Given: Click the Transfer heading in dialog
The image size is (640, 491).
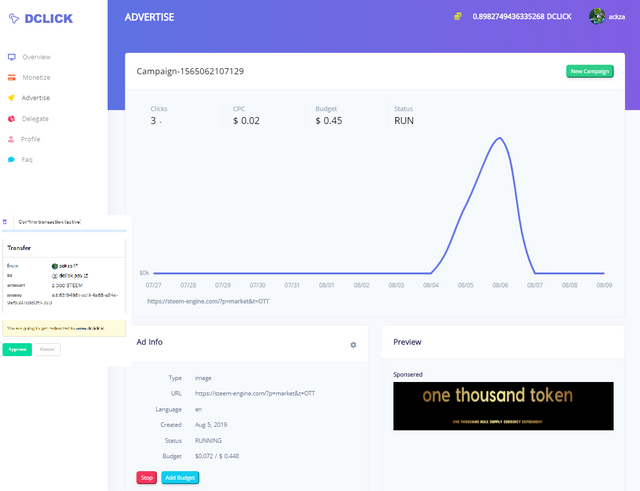Looking at the screenshot, I should (x=19, y=248).
